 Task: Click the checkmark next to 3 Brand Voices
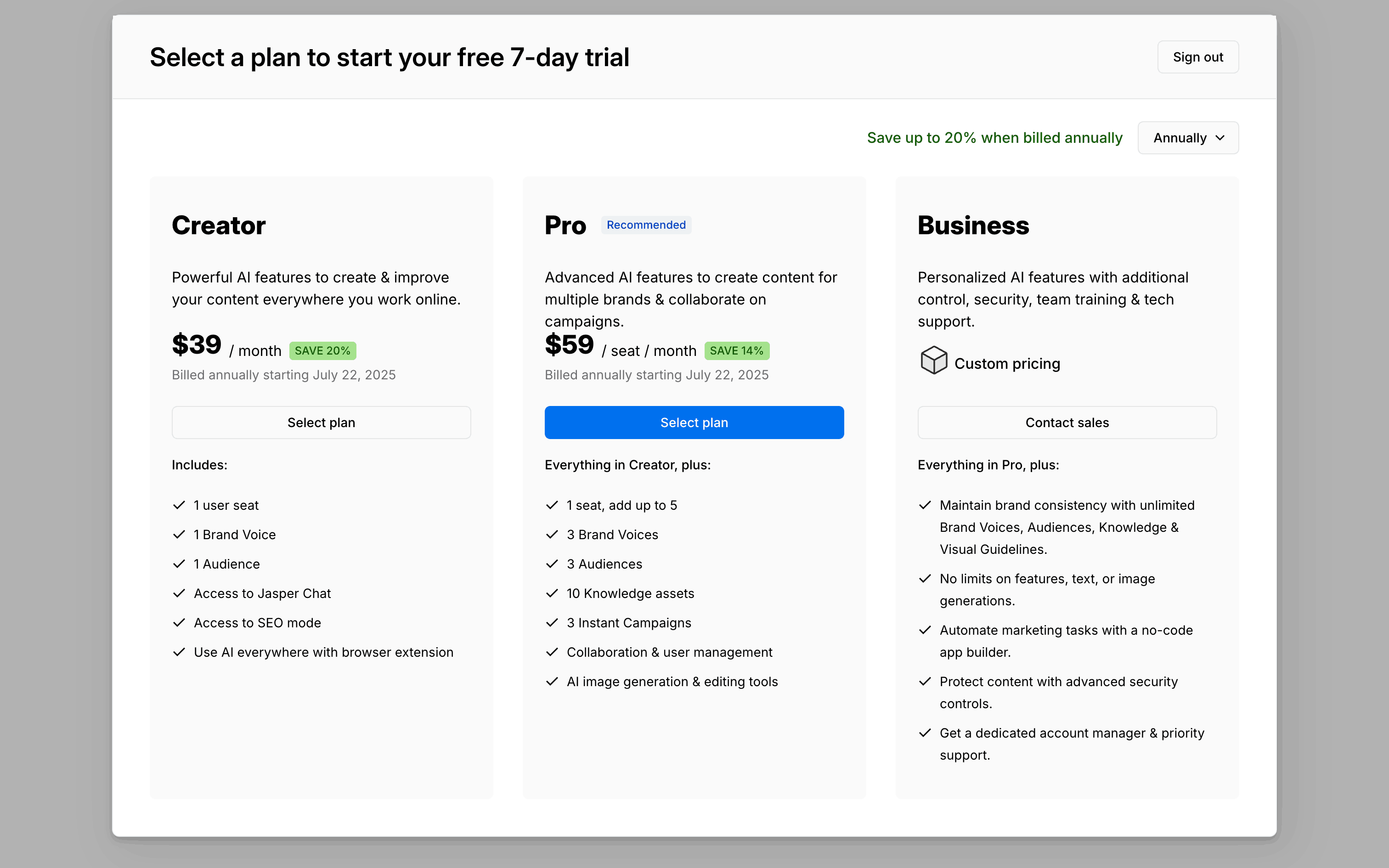click(552, 535)
